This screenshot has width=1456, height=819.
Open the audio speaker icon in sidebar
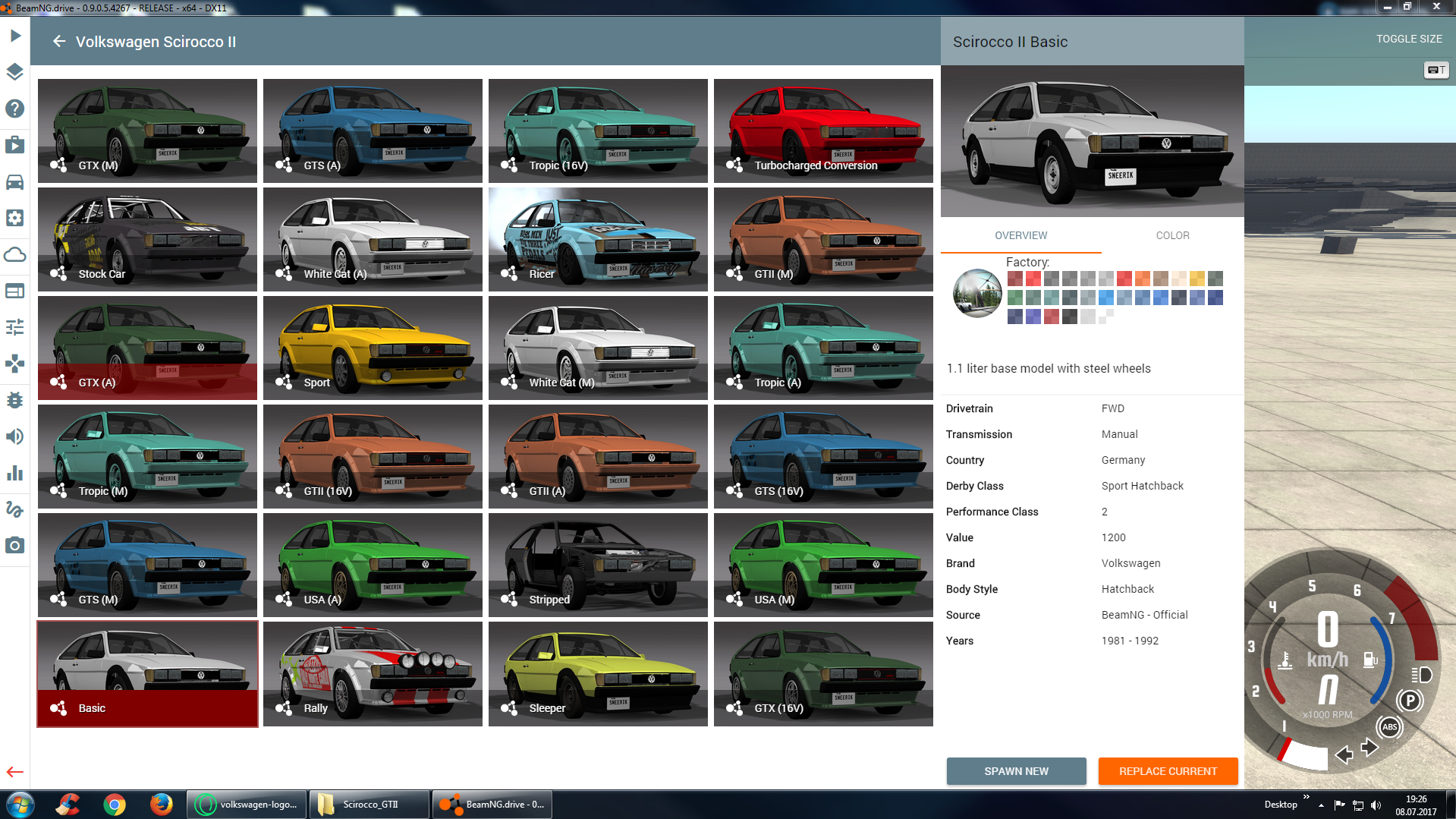[x=15, y=436]
